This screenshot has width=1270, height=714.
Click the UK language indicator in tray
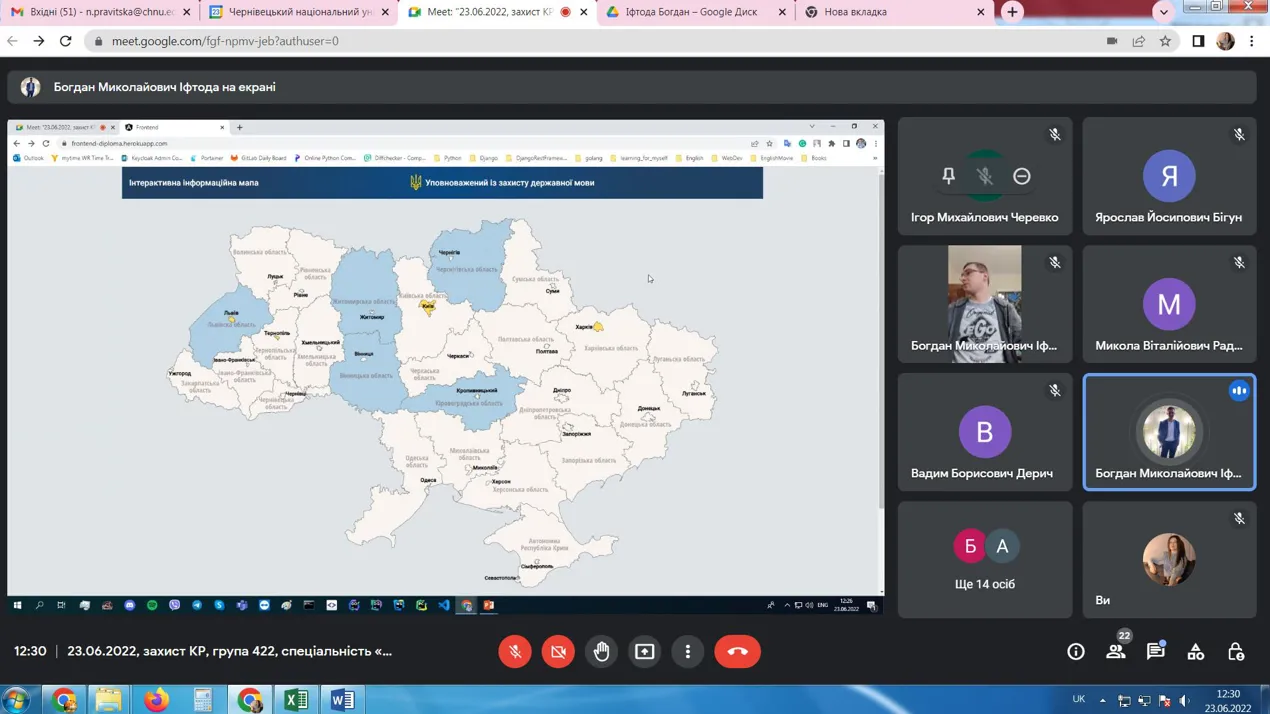1079,699
